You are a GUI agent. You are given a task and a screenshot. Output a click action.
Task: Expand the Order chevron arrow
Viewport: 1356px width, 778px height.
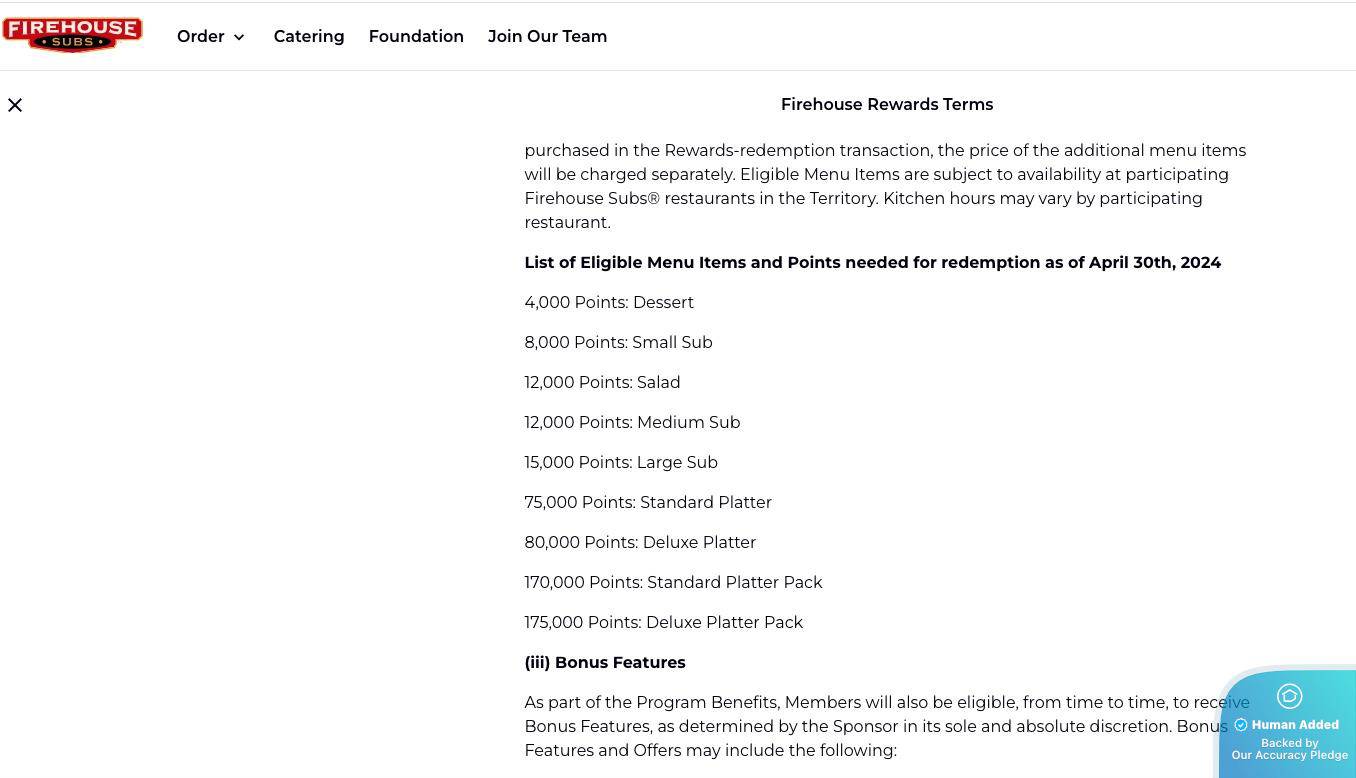pyautogui.click(x=239, y=37)
